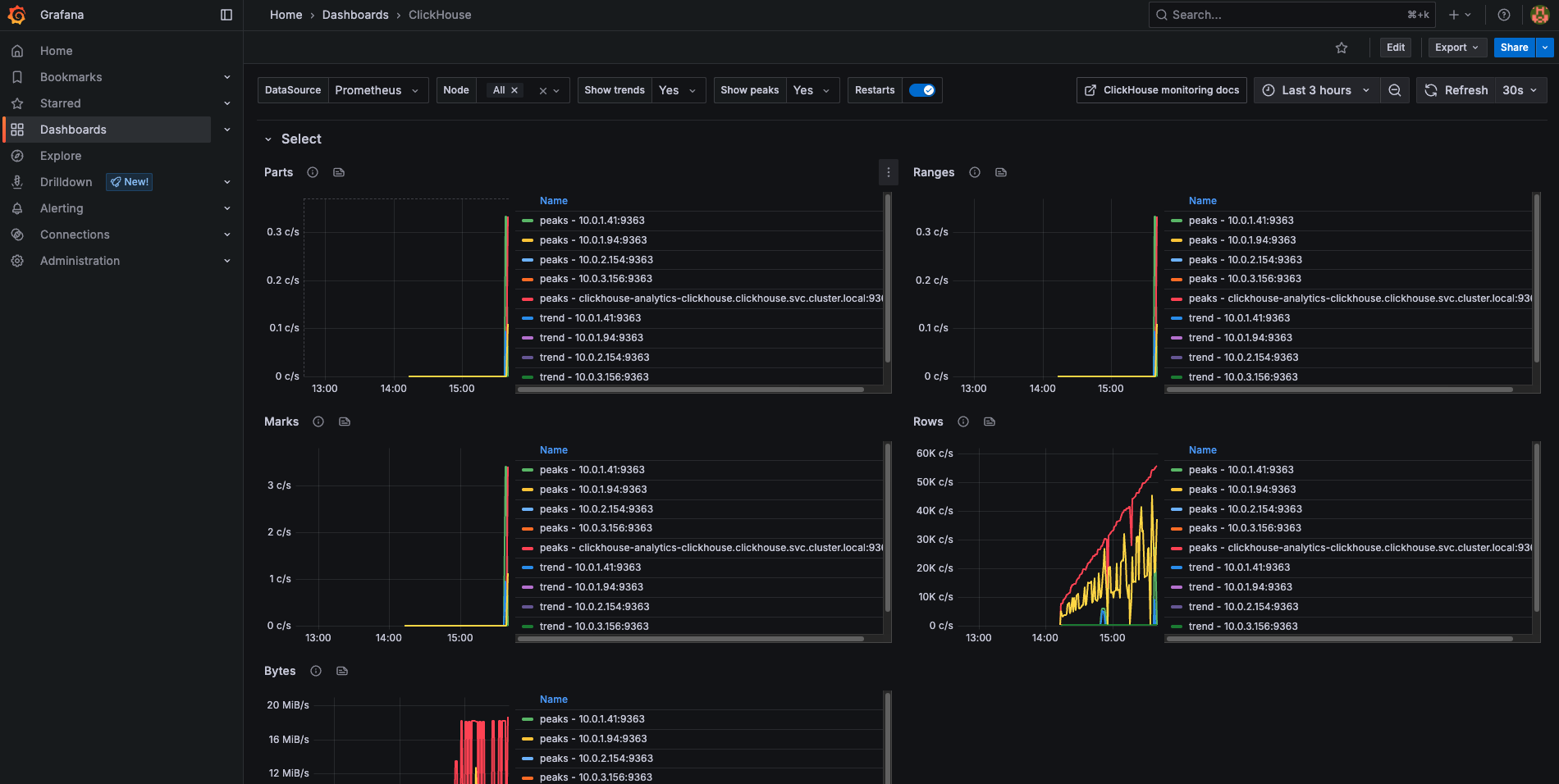Open Connections in the sidebar

(x=75, y=235)
